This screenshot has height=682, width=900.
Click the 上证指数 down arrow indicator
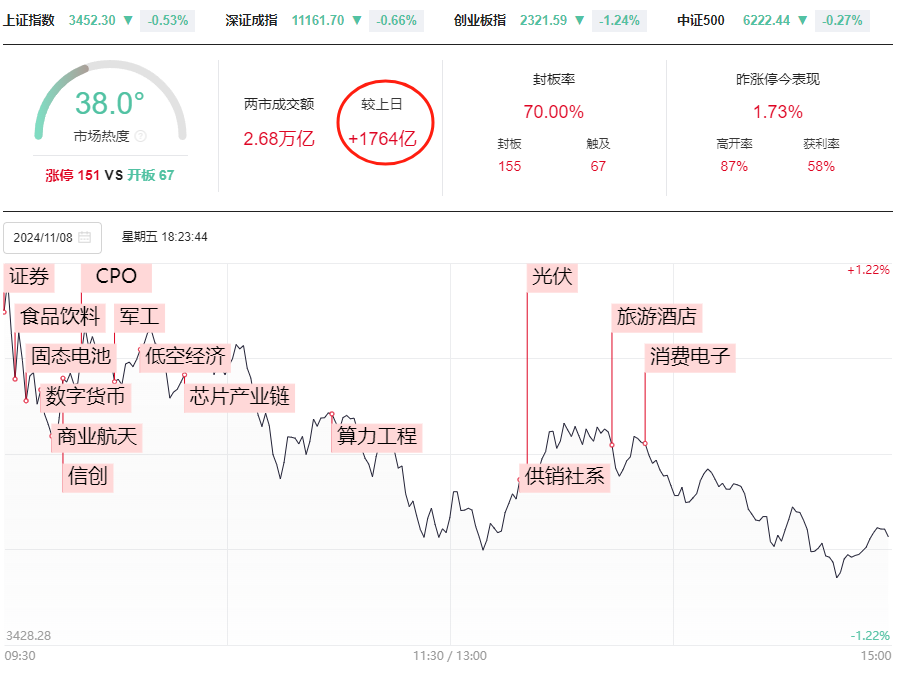pos(127,20)
